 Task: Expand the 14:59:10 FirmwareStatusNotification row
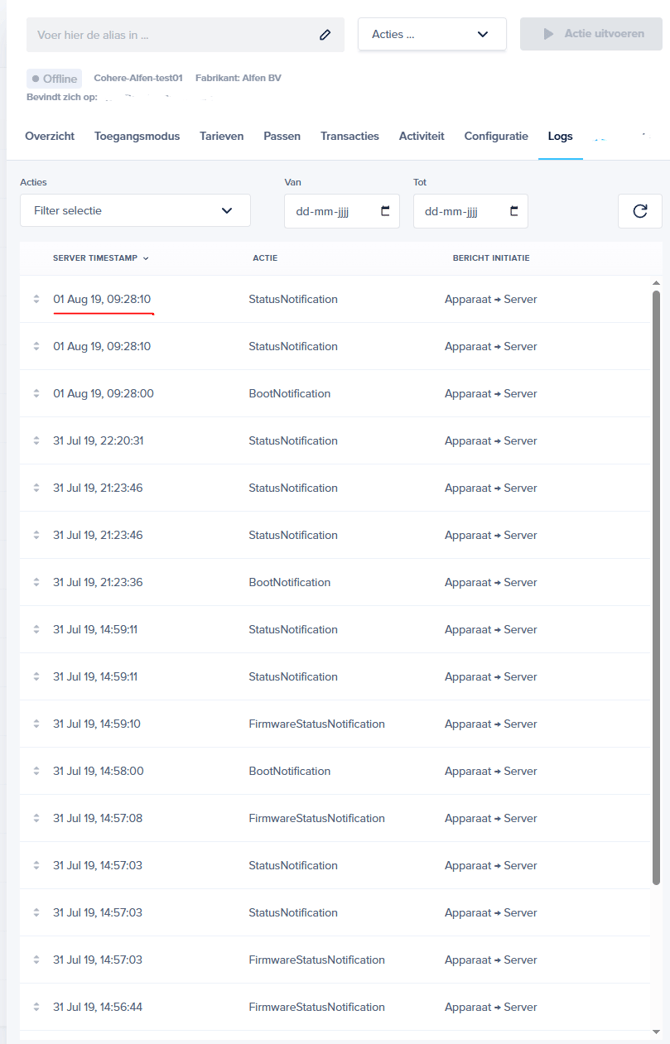tap(37, 724)
